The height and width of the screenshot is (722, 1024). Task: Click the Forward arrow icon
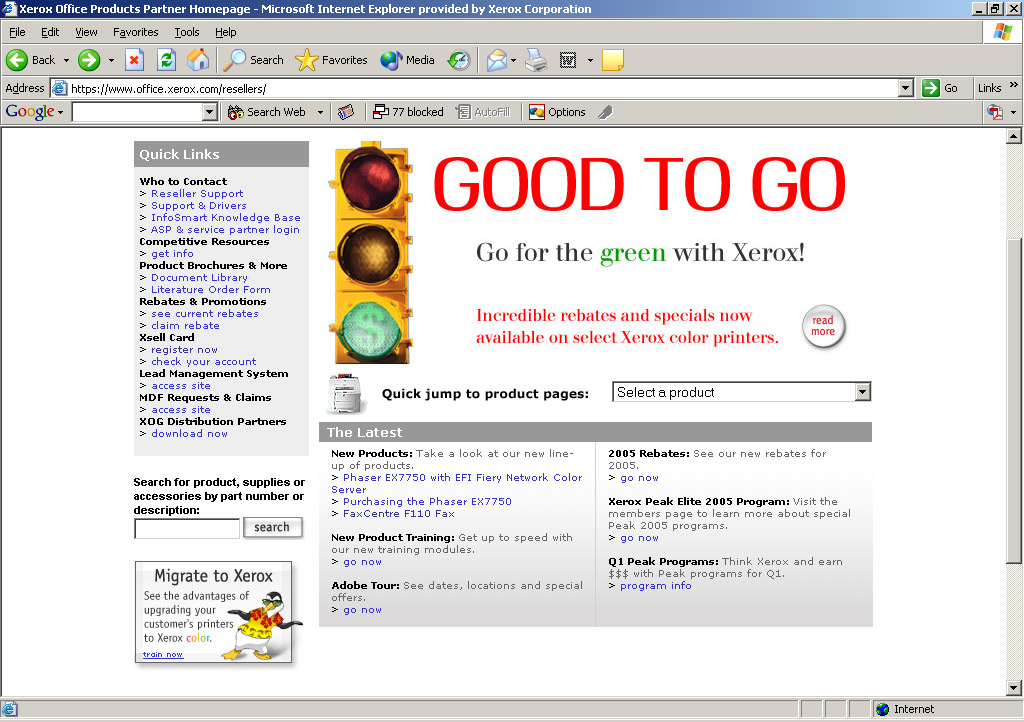click(x=89, y=60)
